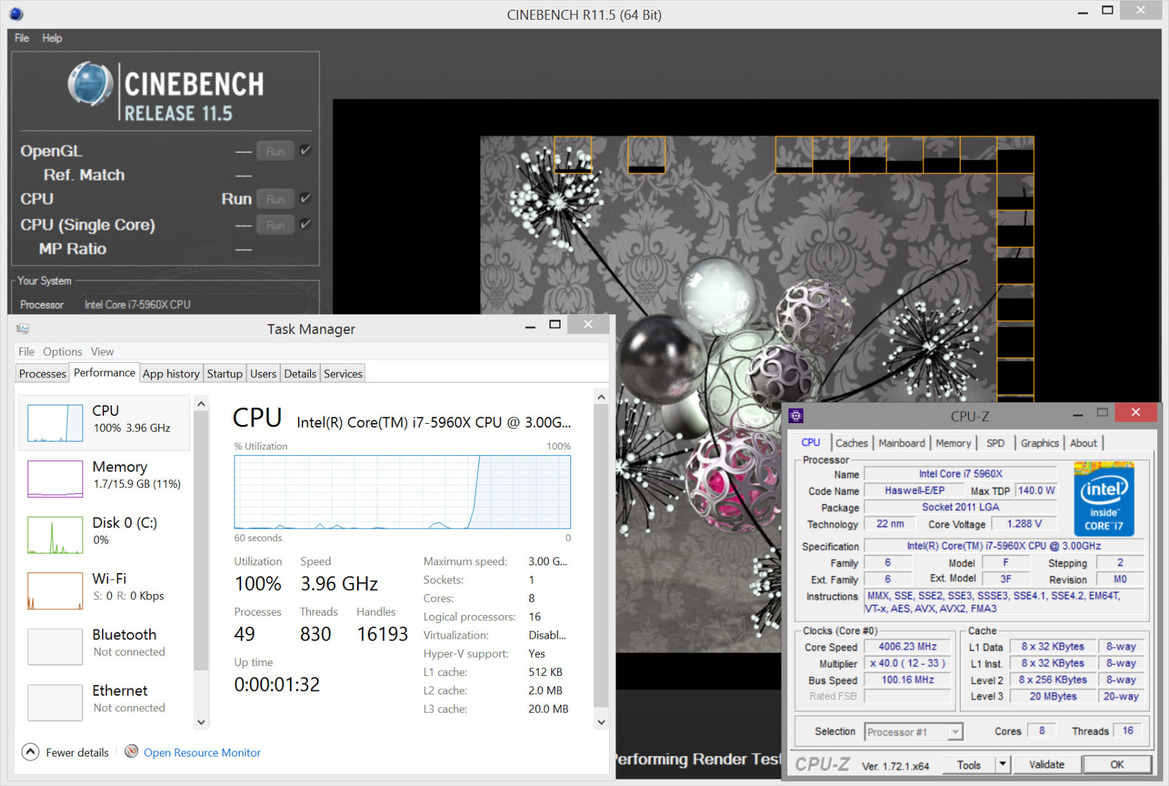Click the details pane scroll down arrow
Viewport: 1169px width, 786px height.
pyautogui.click(x=601, y=722)
